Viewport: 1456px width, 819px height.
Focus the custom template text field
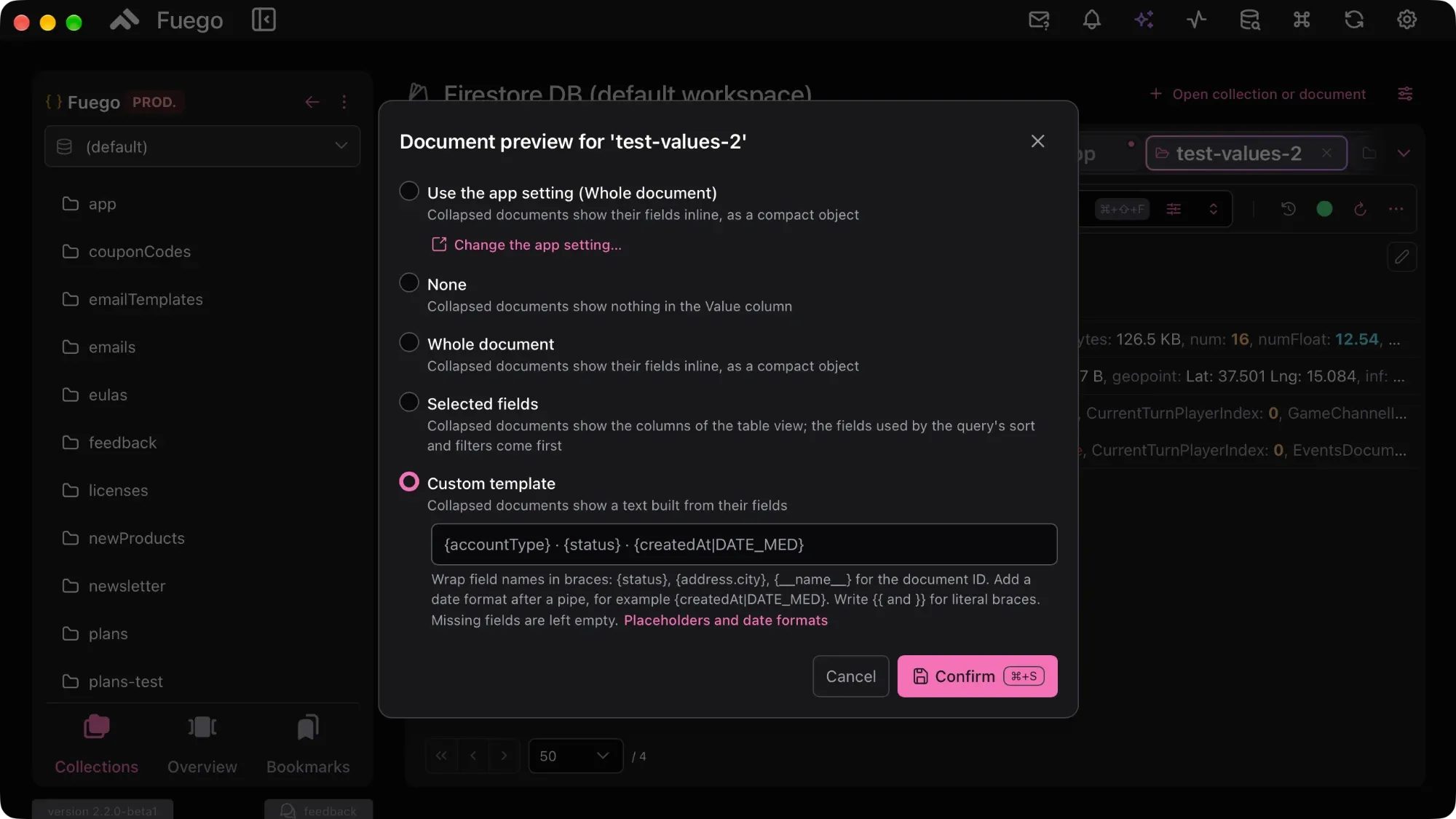[744, 545]
